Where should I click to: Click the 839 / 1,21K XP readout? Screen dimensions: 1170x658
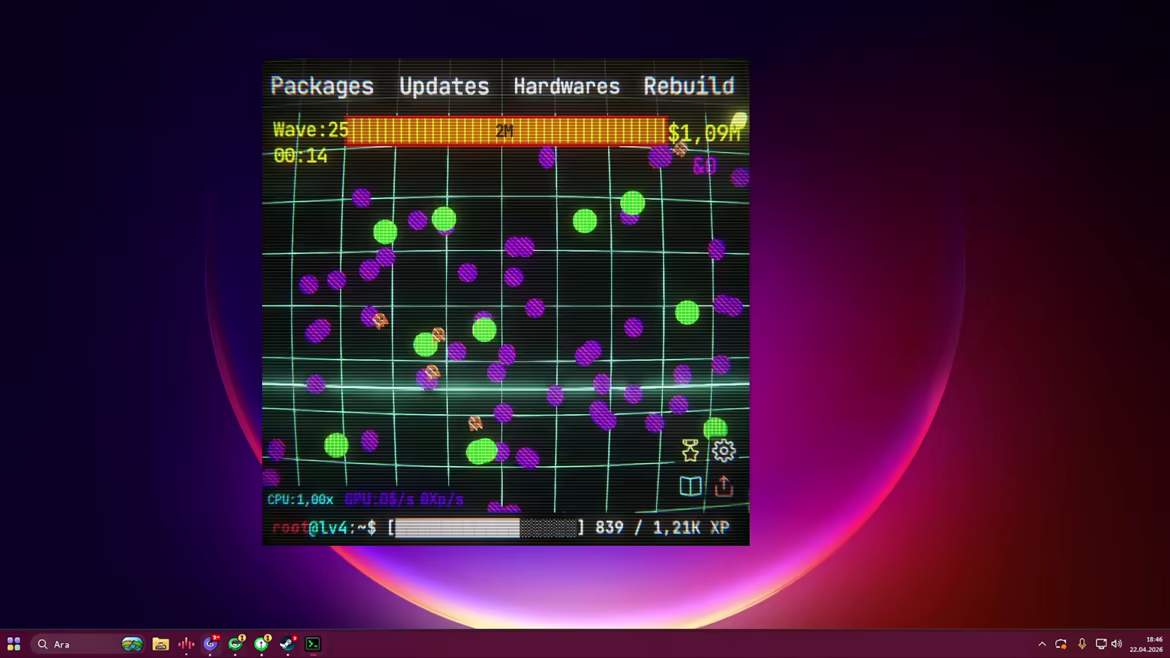(x=663, y=527)
